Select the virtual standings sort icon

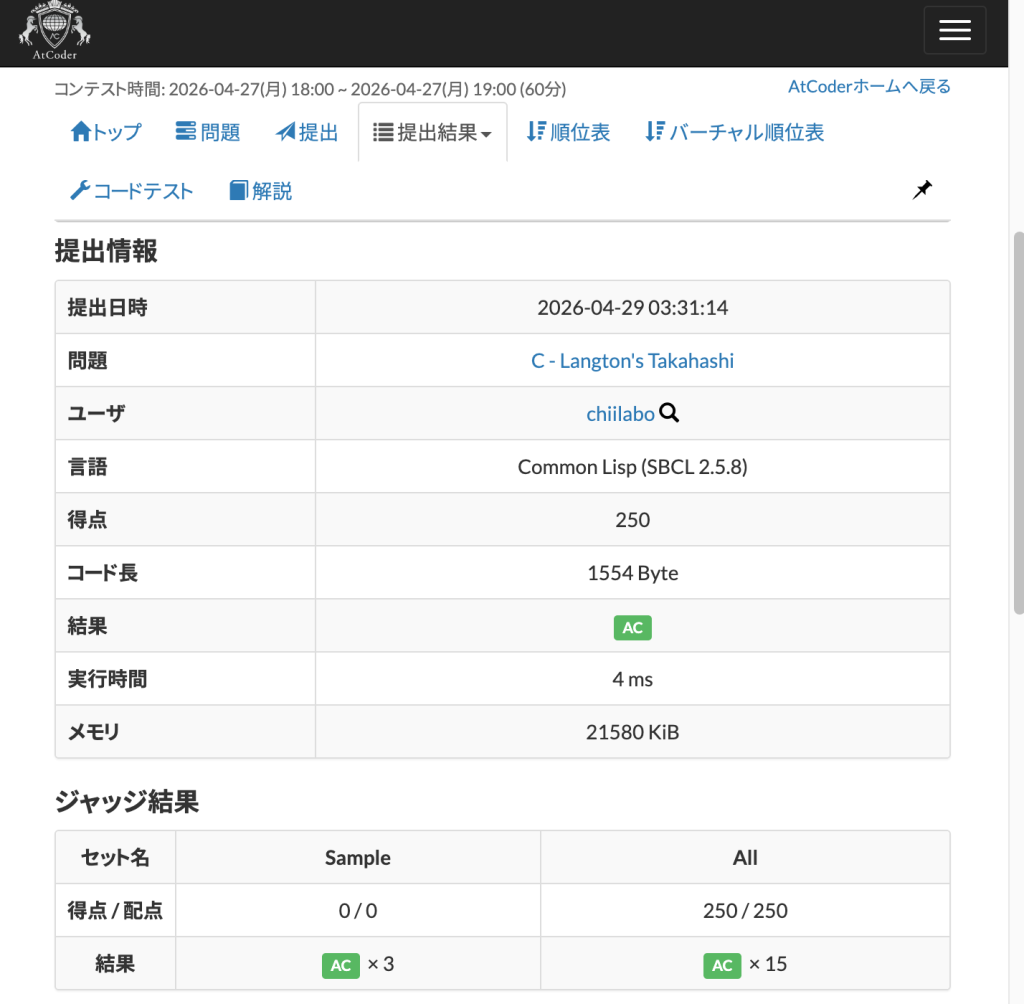655,131
